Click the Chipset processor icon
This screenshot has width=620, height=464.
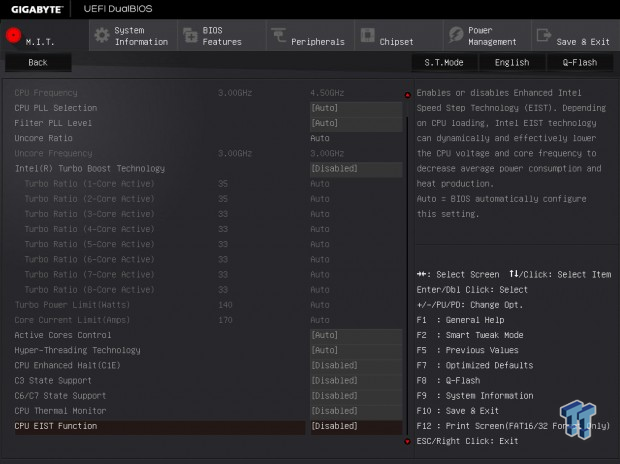(x=367, y=35)
